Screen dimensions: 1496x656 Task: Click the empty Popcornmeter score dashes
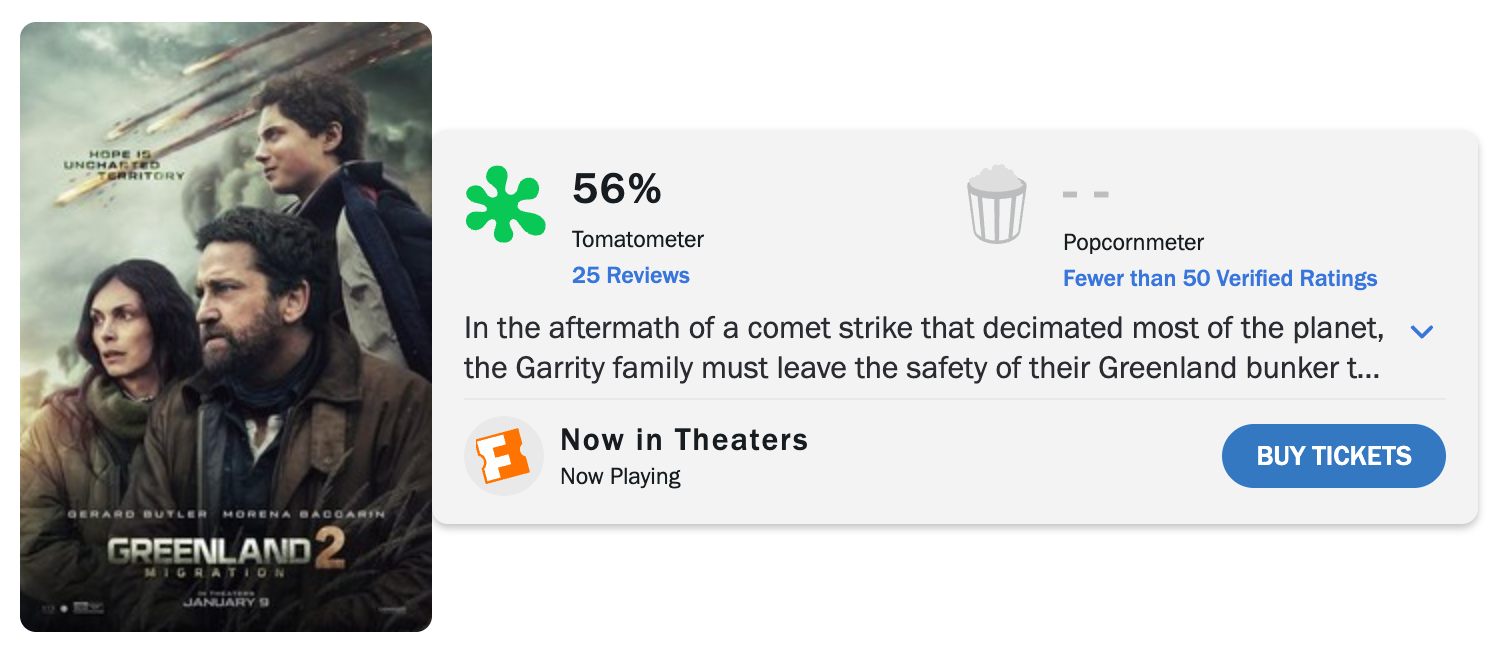point(1085,194)
